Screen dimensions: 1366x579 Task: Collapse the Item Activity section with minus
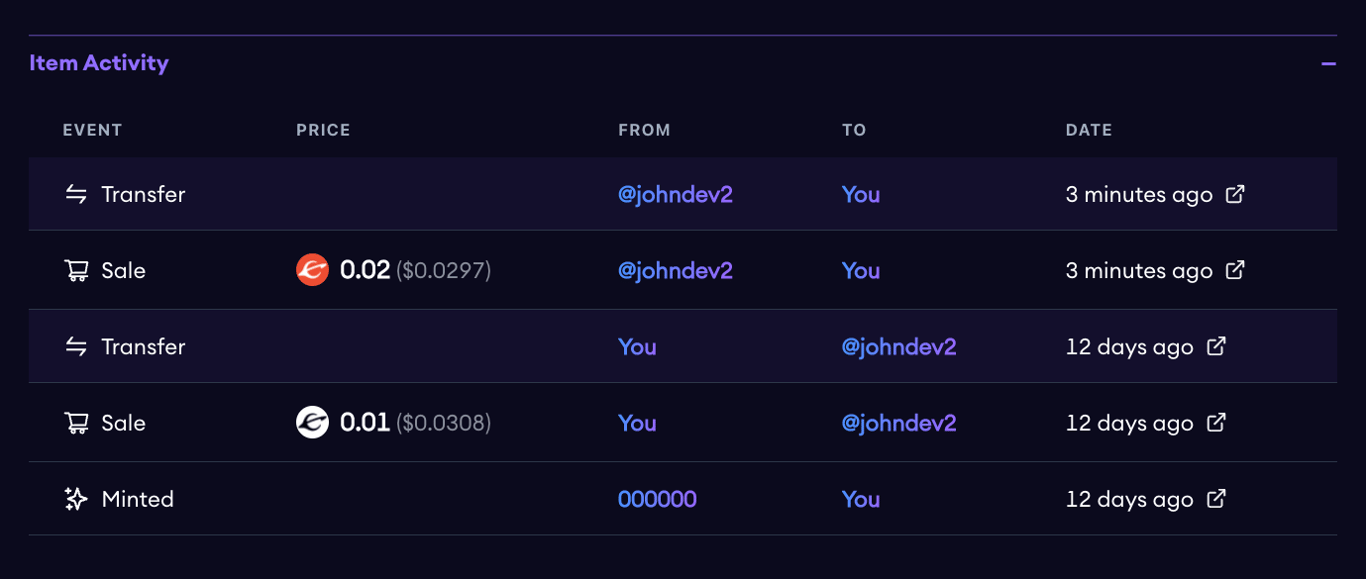coord(1328,64)
